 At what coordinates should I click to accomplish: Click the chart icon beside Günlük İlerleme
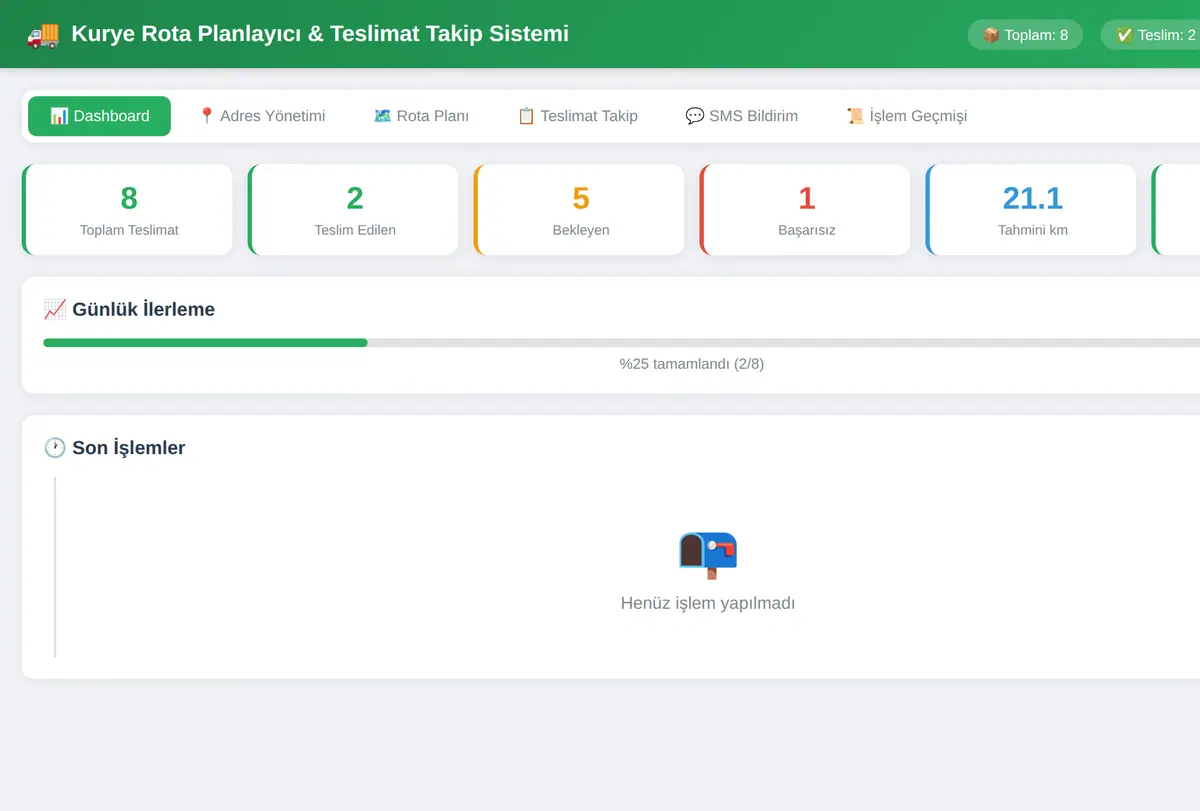(55, 309)
